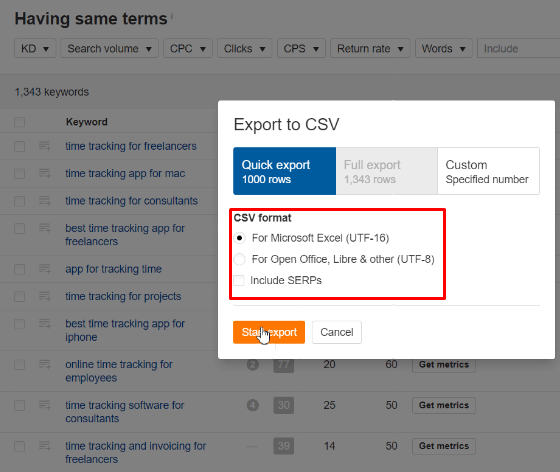The width and height of the screenshot is (560, 472).
Task: Expand the Search volume filter
Action: 109,48
